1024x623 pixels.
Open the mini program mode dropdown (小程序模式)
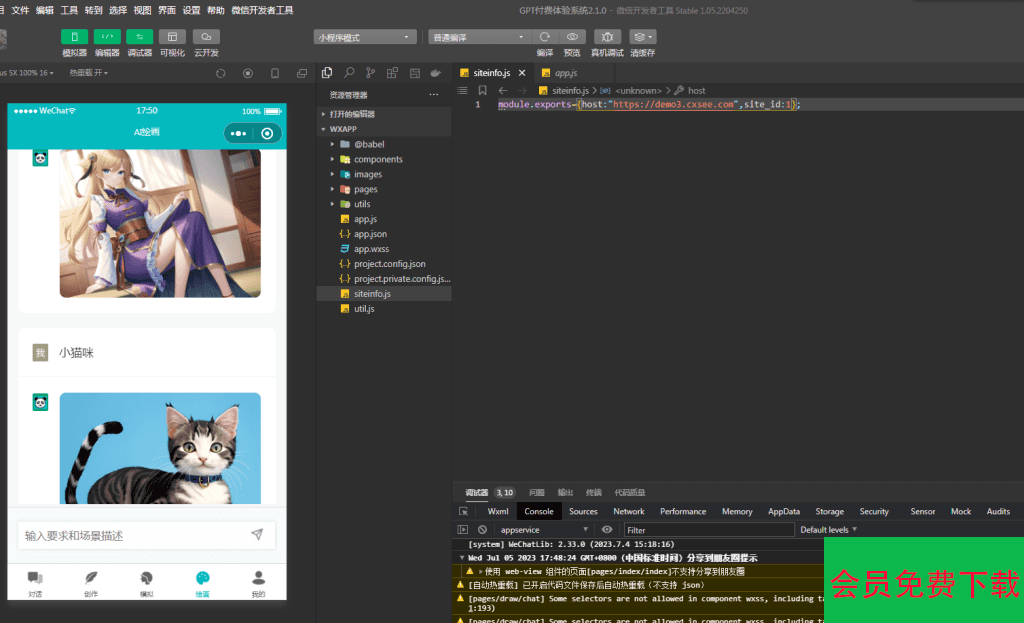[x=365, y=37]
